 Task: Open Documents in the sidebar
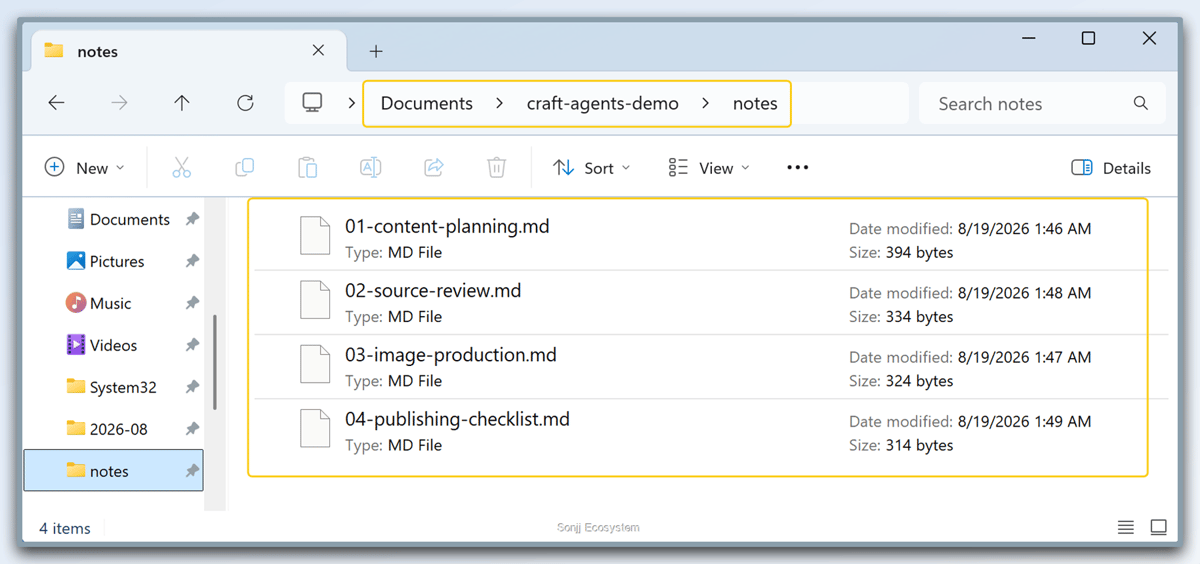118,219
